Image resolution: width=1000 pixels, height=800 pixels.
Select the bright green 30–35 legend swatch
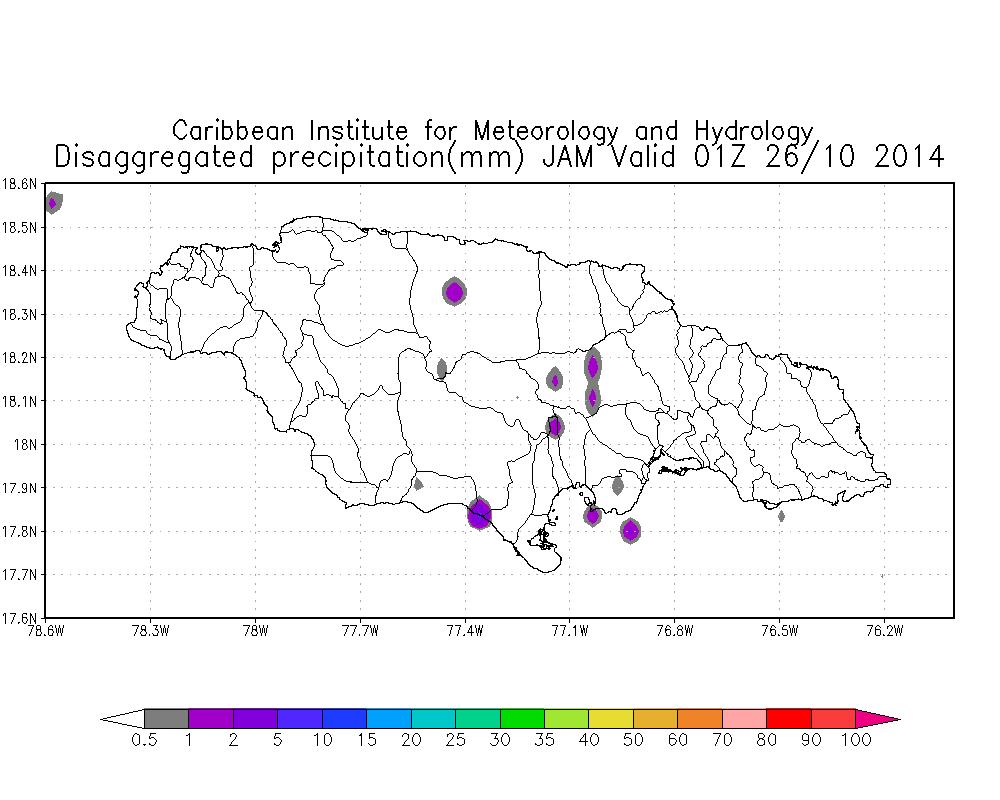click(x=522, y=718)
